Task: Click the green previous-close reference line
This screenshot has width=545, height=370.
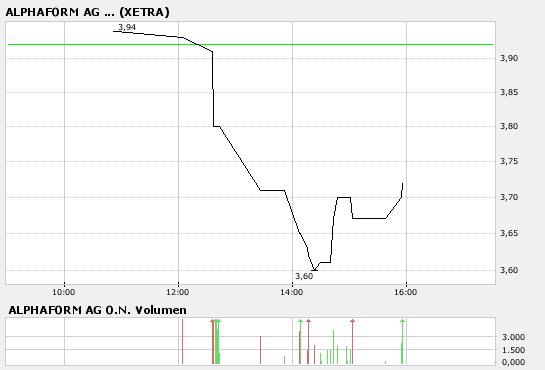Action: [x=250, y=44]
